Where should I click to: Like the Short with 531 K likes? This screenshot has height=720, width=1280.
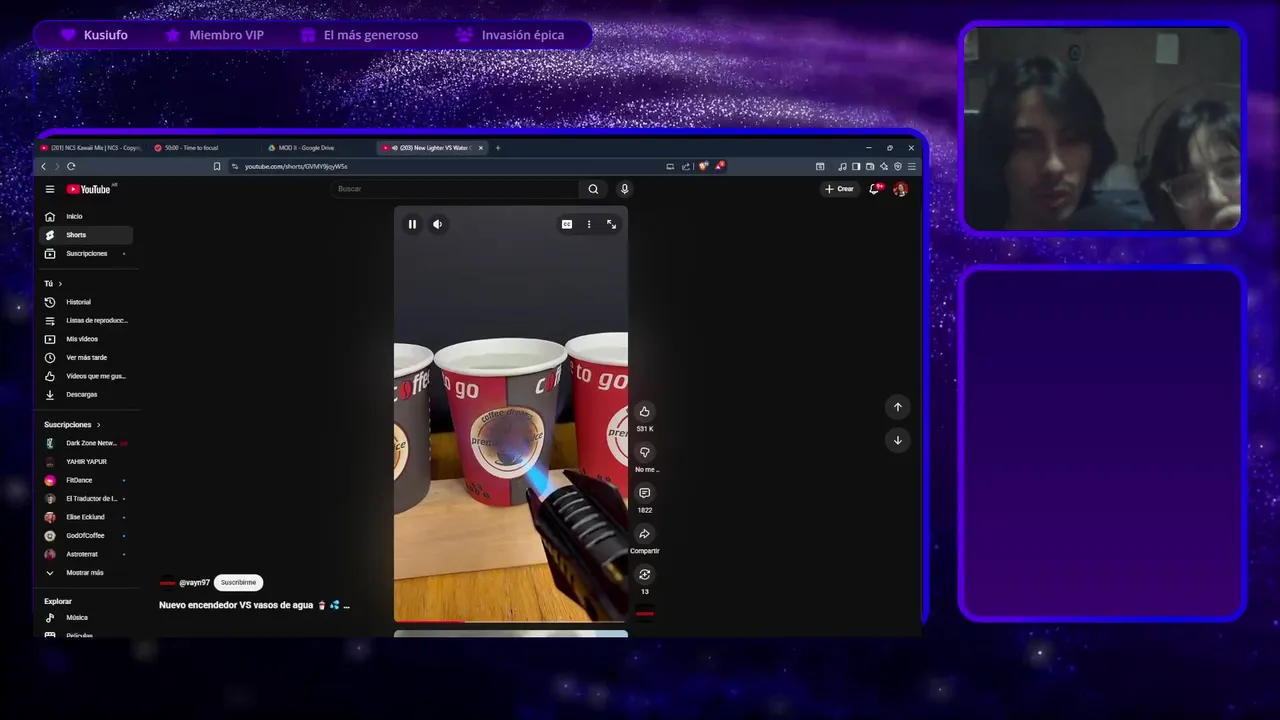click(644, 411)
